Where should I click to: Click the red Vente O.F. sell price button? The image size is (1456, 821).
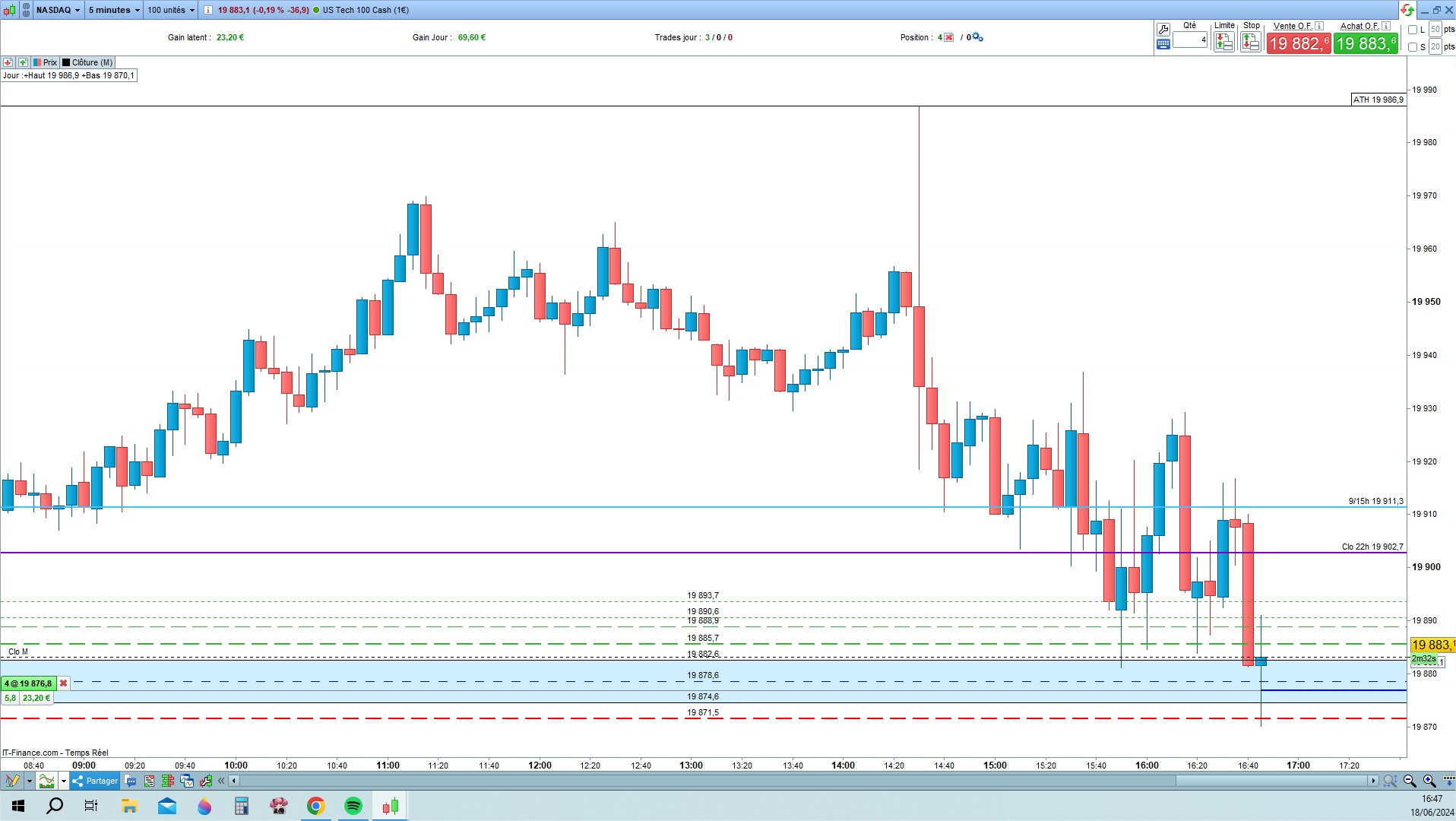point(1299,43)
